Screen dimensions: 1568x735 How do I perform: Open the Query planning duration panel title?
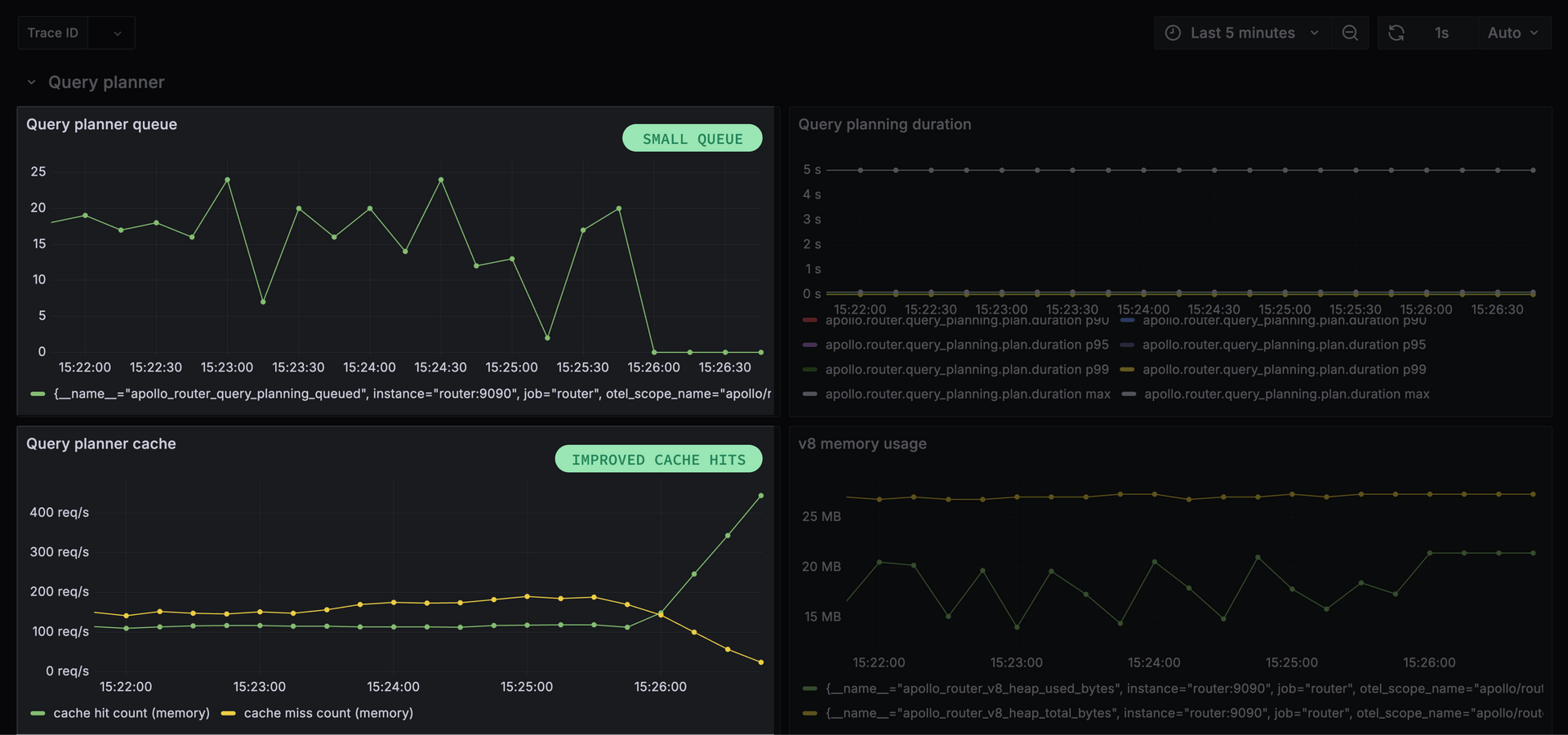coord(884,124)
